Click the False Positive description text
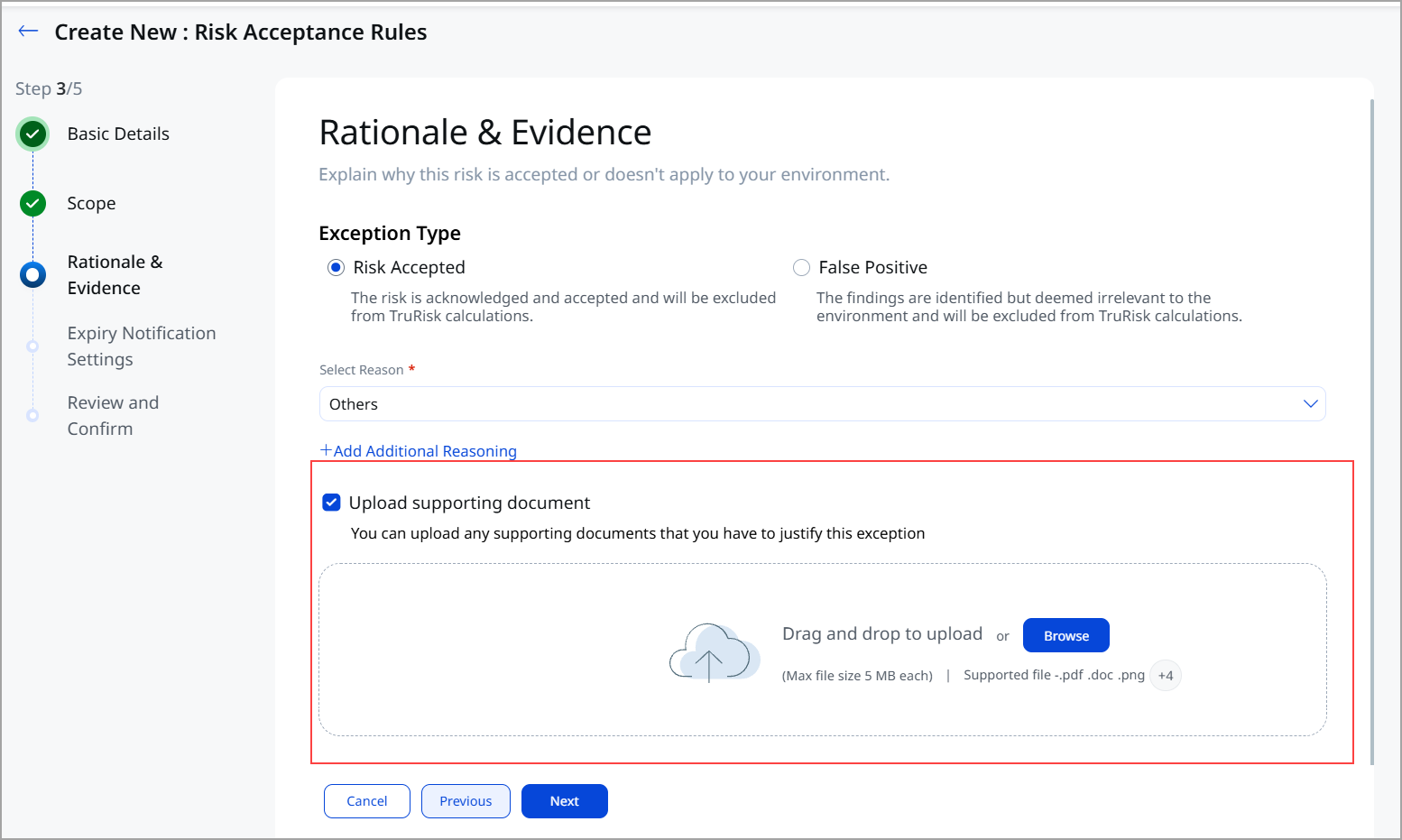Image resolution: width=1402 pixels, height=840 pixels. pos(1029,307)
